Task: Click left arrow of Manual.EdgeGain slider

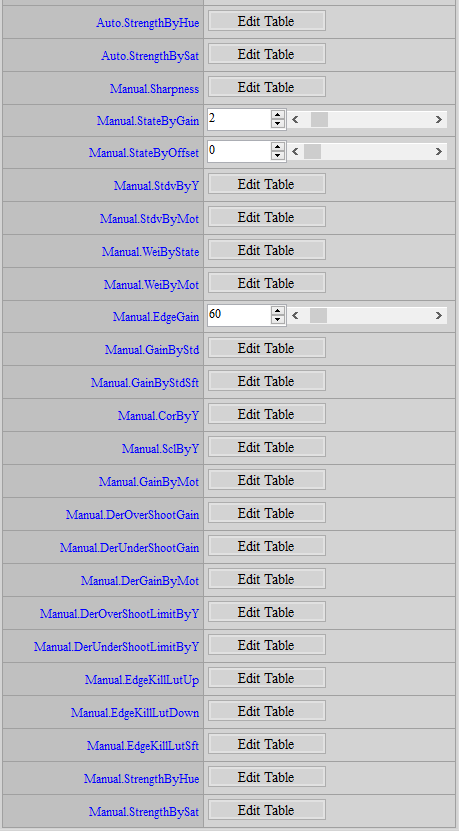Action: tap(295, 316)
